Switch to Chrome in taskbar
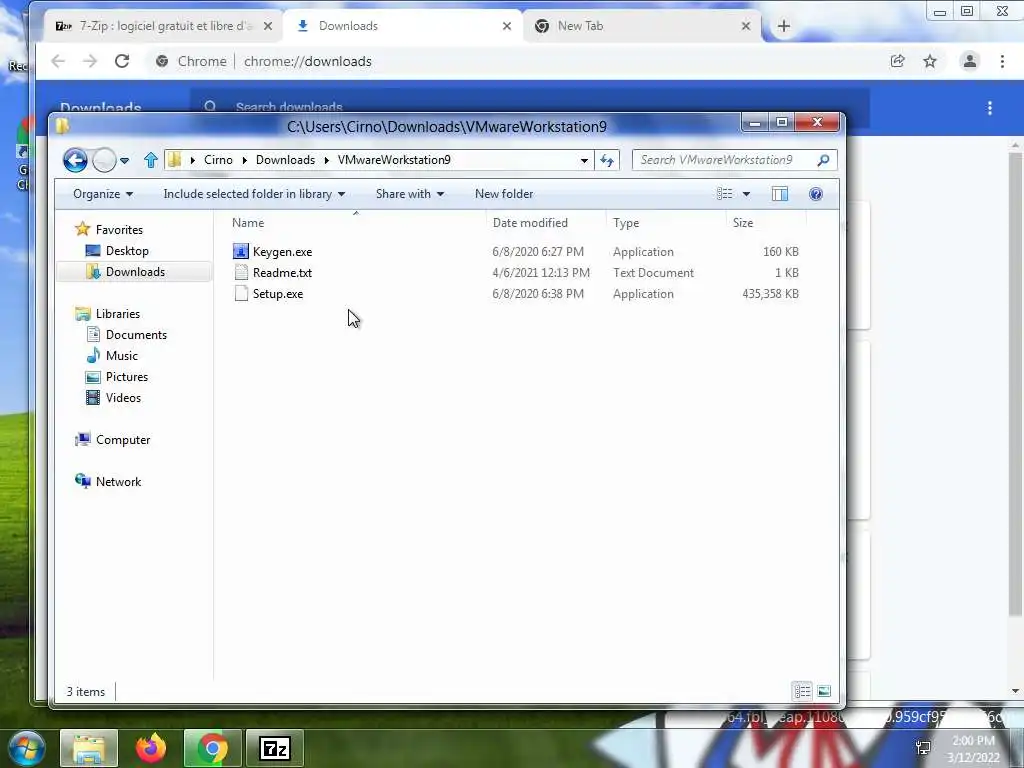1024x768 pixels. 213,748
